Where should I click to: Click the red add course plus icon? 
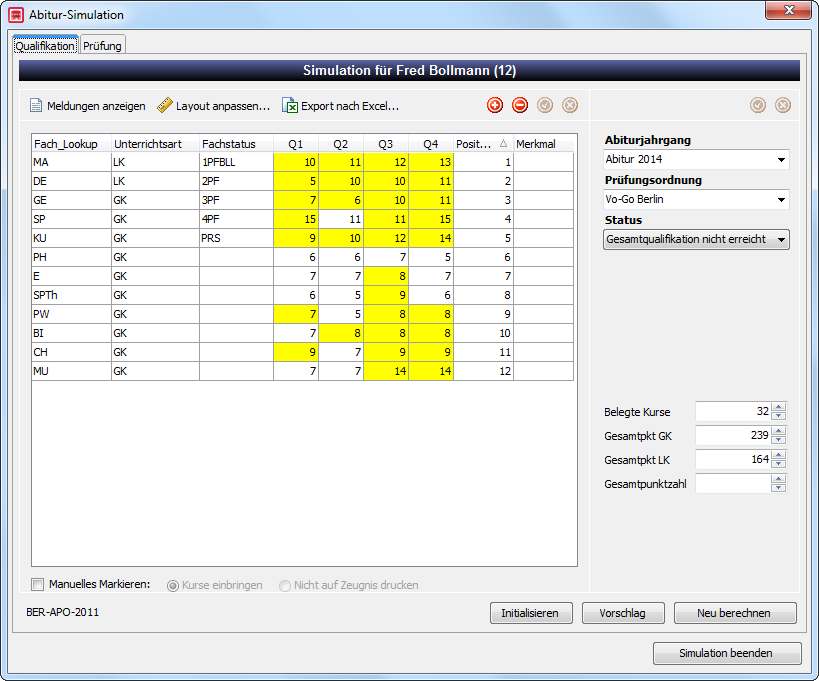(x=495, y=105)
